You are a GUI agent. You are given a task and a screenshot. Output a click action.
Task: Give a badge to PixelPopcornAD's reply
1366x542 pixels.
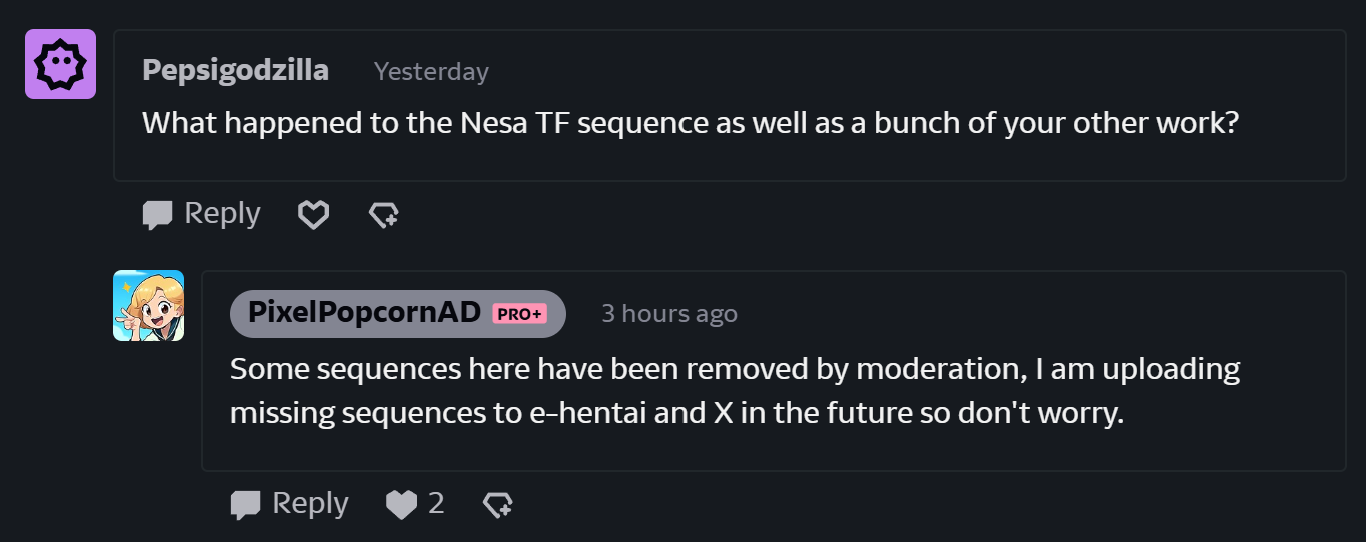pos(498,504)
